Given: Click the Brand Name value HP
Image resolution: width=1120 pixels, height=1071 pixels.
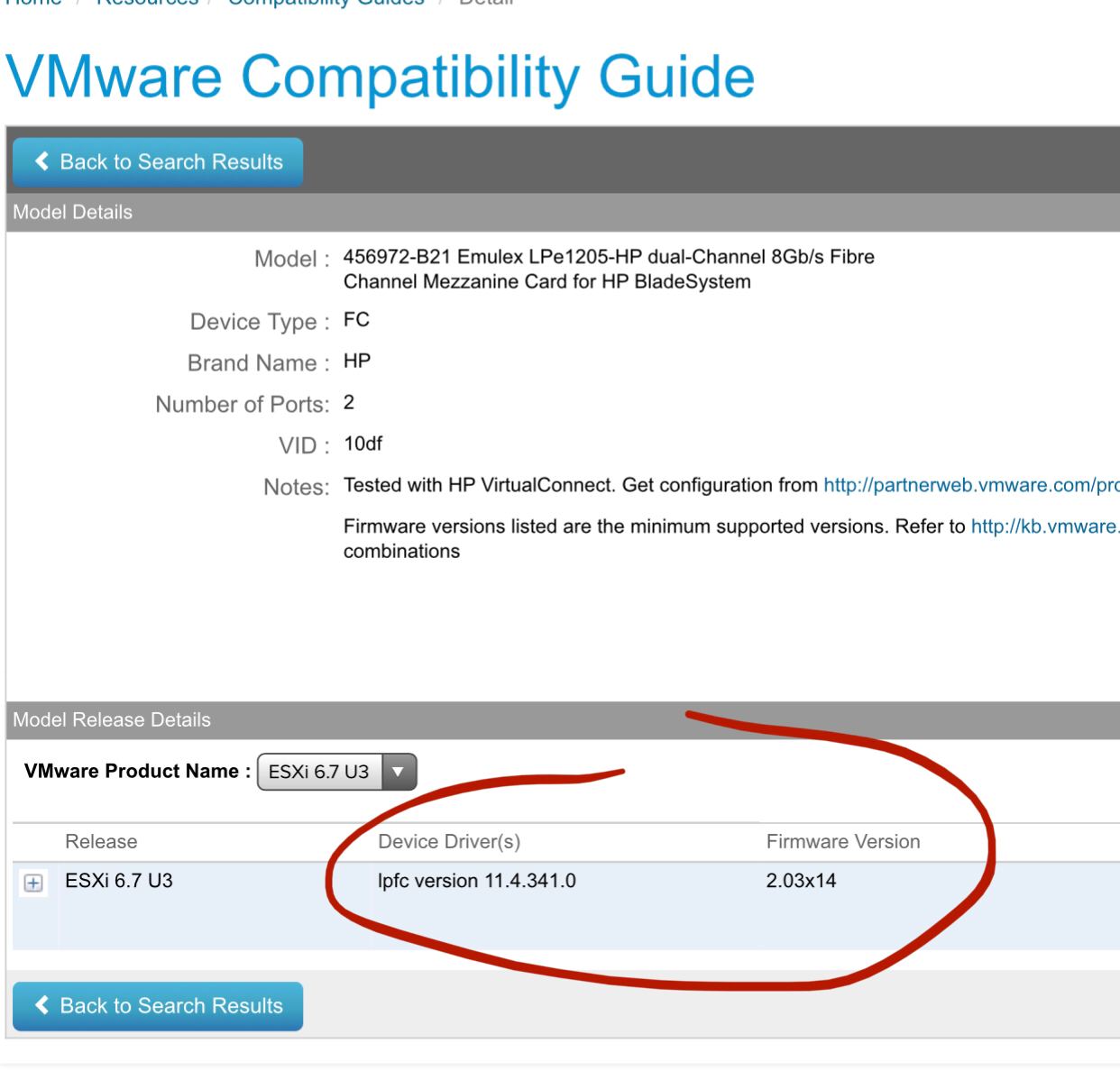Looking at the screenshot, I should (x=357, y=362).
